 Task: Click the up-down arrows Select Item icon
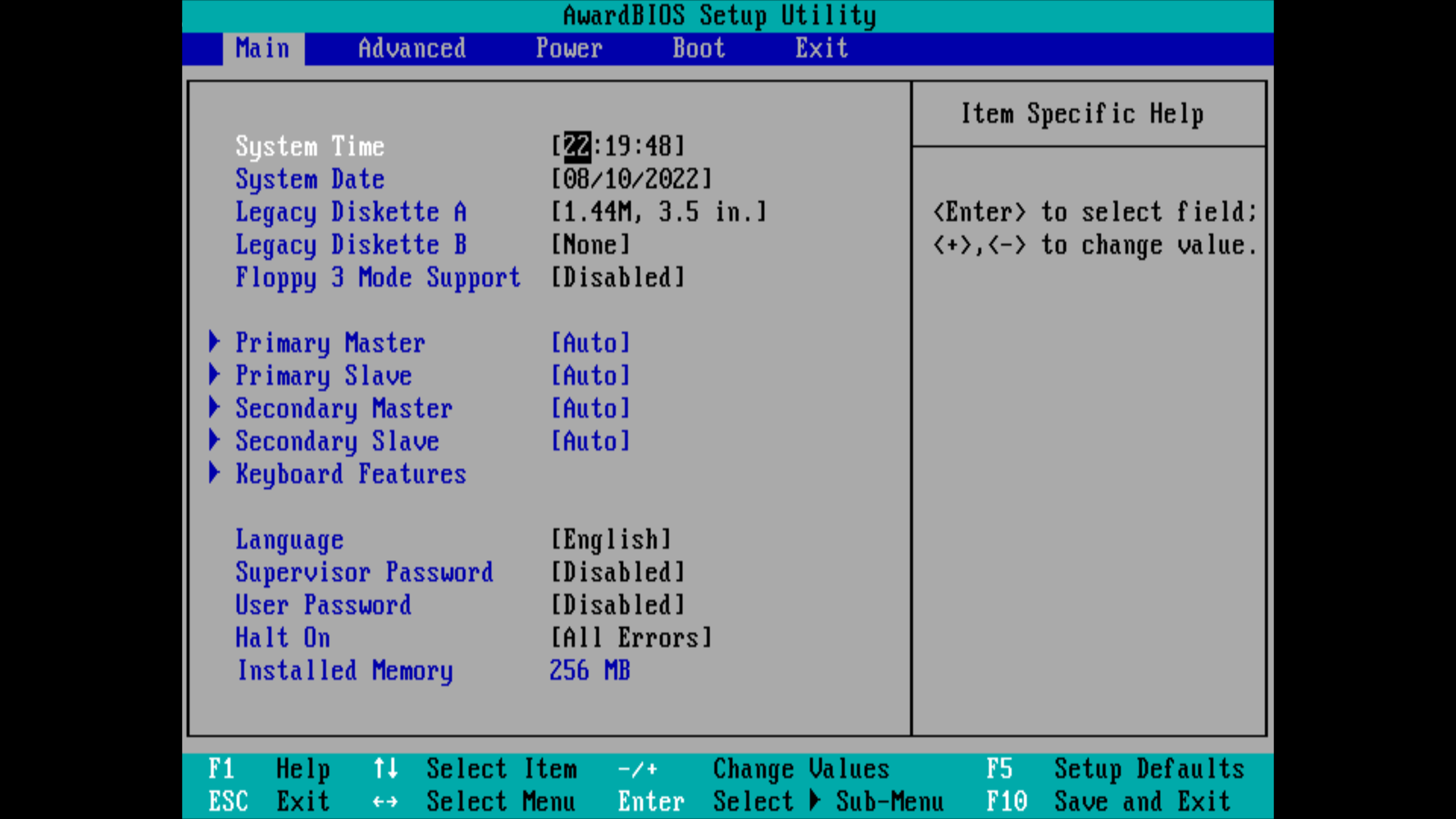point(386,768)
